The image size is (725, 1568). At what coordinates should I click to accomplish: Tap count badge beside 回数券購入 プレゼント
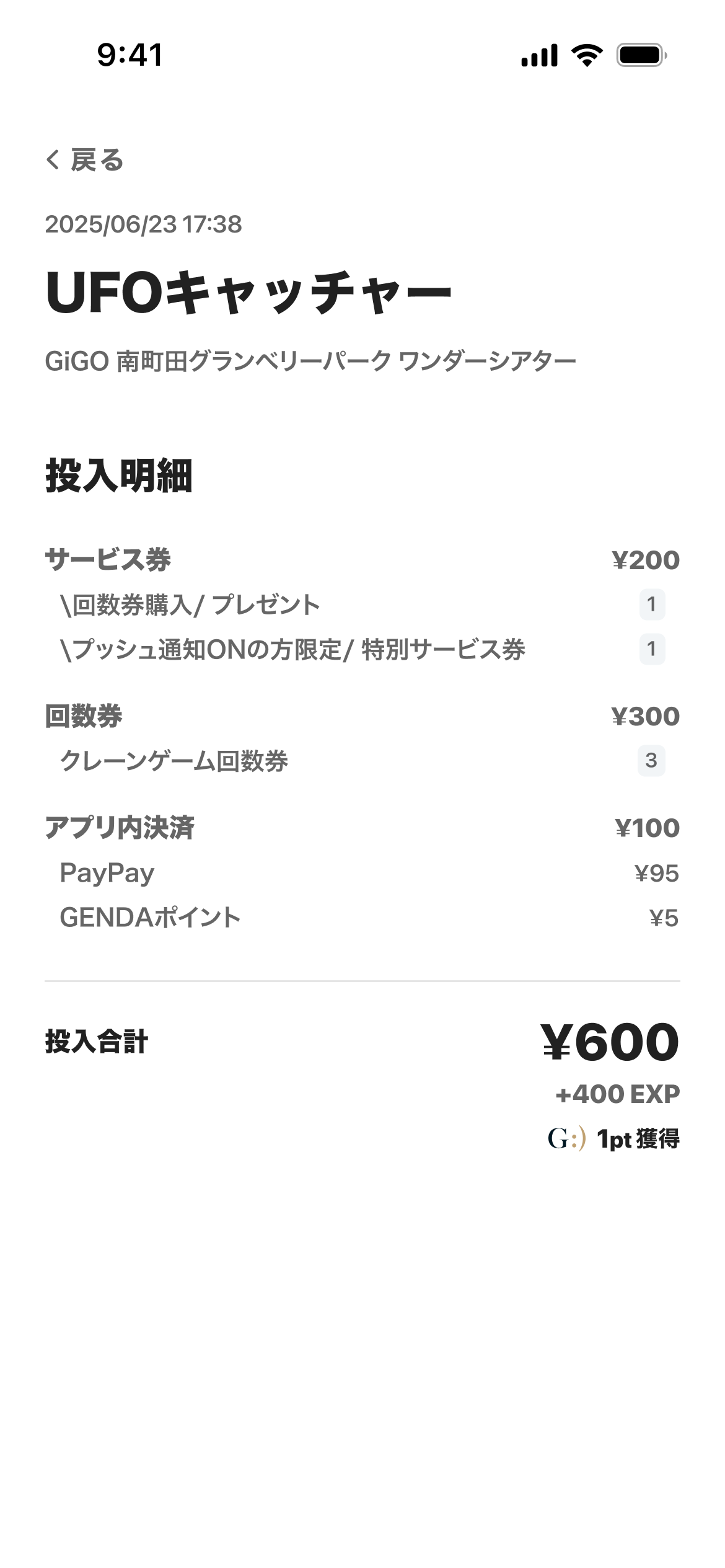651,605
